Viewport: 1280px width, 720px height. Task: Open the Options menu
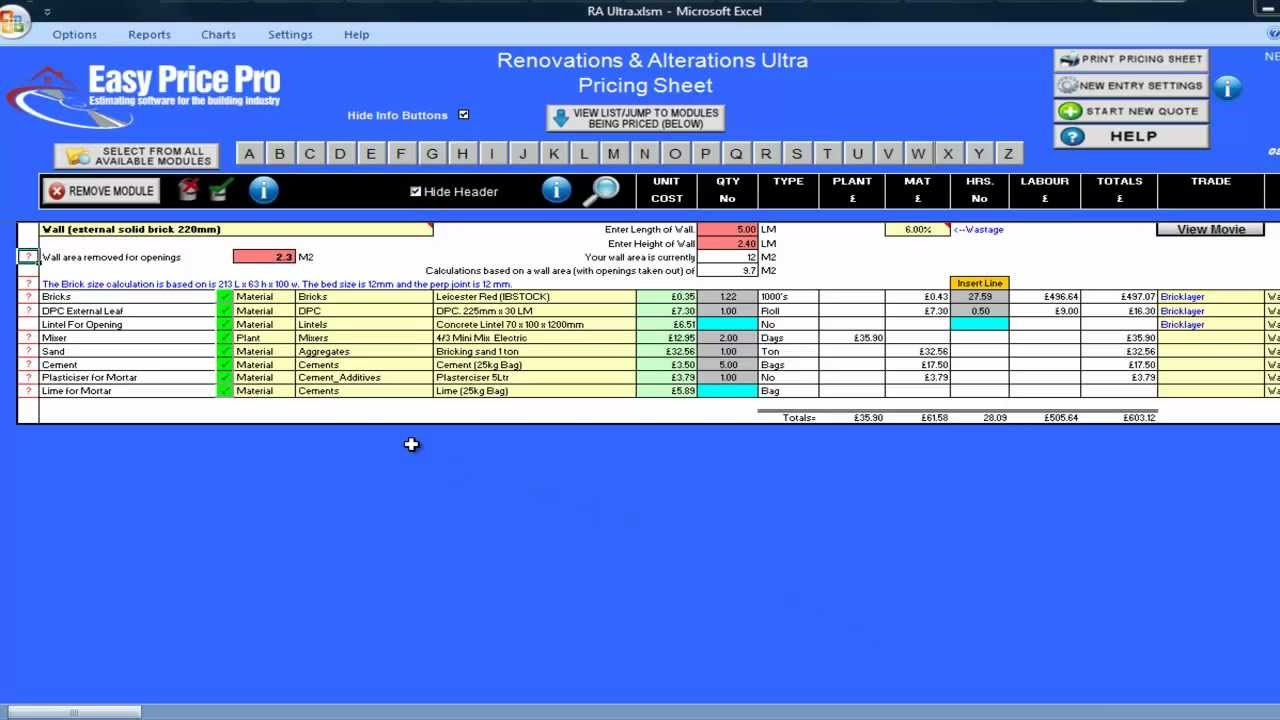tap(75, 34)
